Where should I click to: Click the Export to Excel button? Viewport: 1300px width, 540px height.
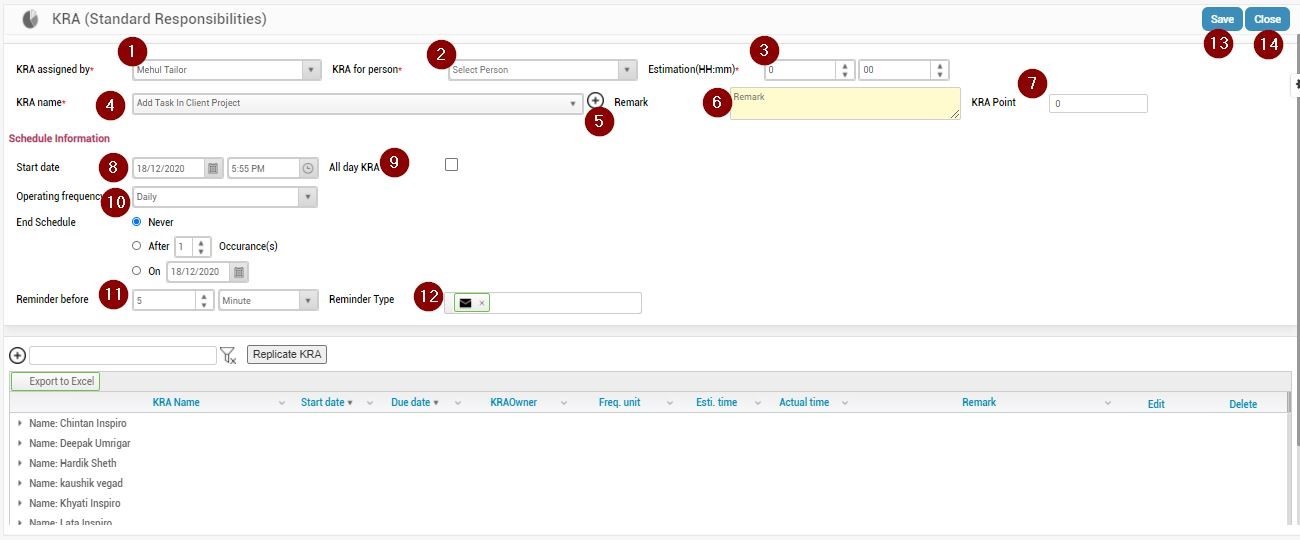coord(56,381)
